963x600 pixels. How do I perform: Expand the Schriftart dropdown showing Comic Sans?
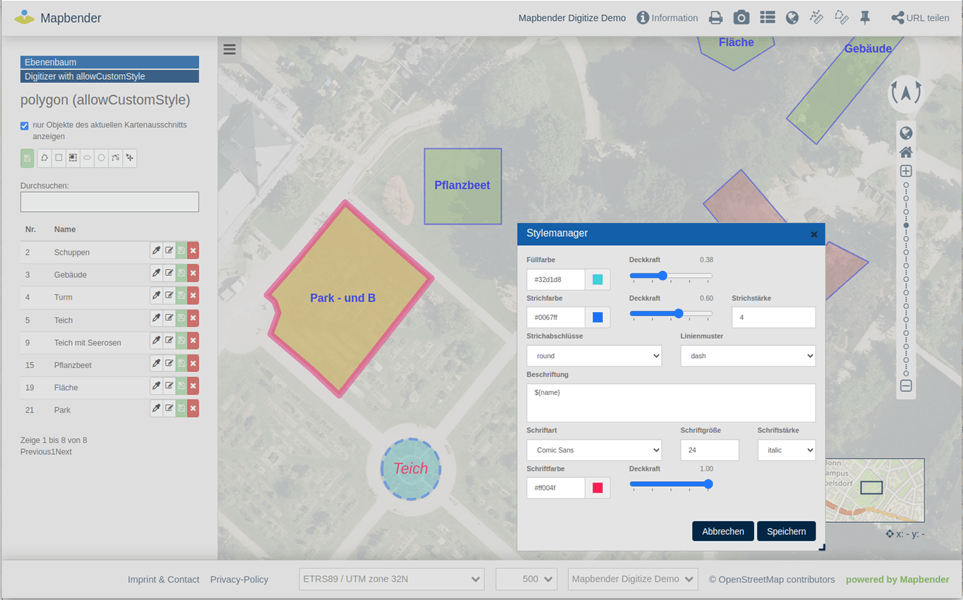593,450
